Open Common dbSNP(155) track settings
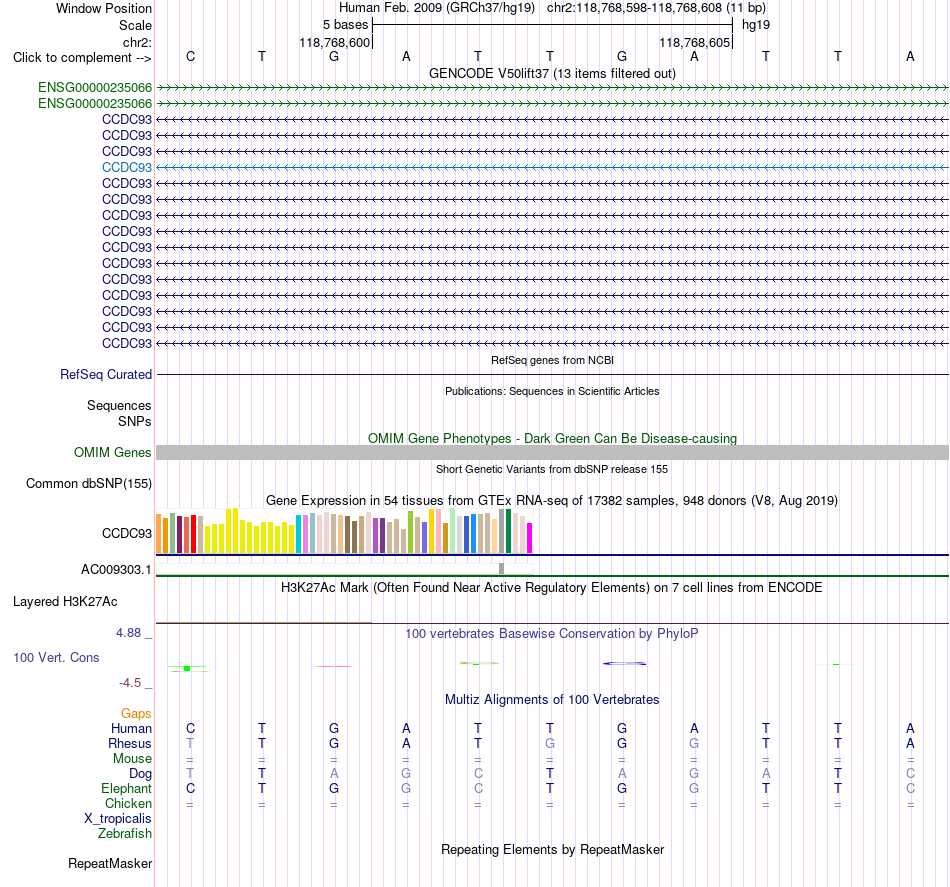This screenshot has height=887, width=950. point(89,483)
